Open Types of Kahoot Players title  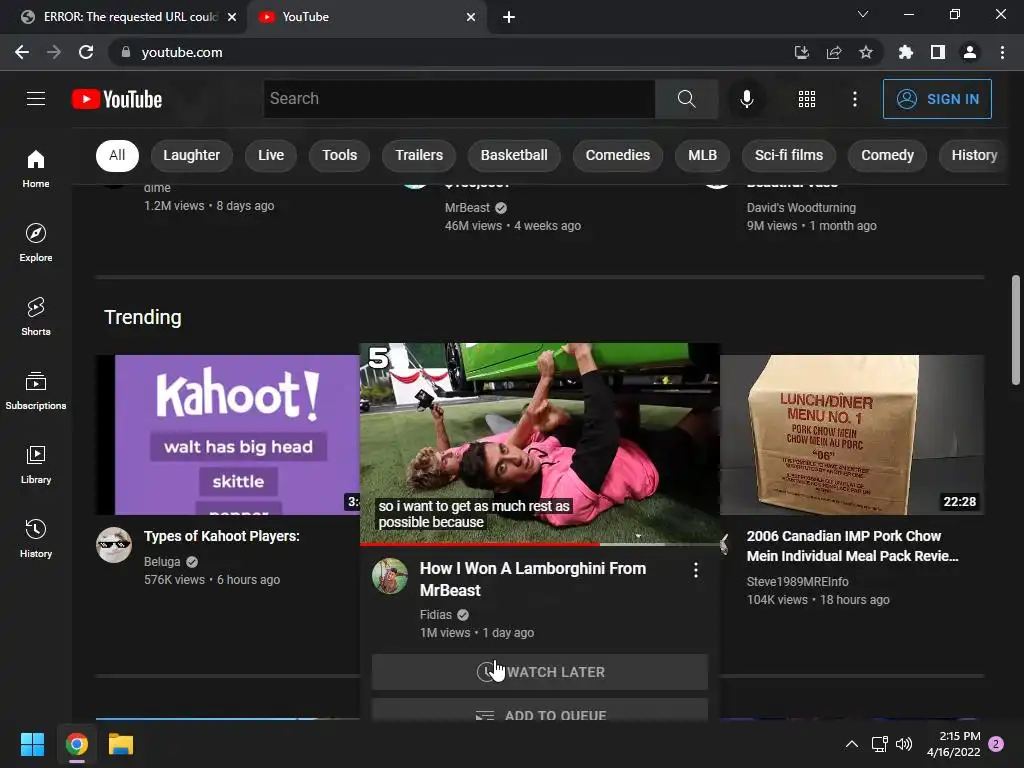coord(221,536)
